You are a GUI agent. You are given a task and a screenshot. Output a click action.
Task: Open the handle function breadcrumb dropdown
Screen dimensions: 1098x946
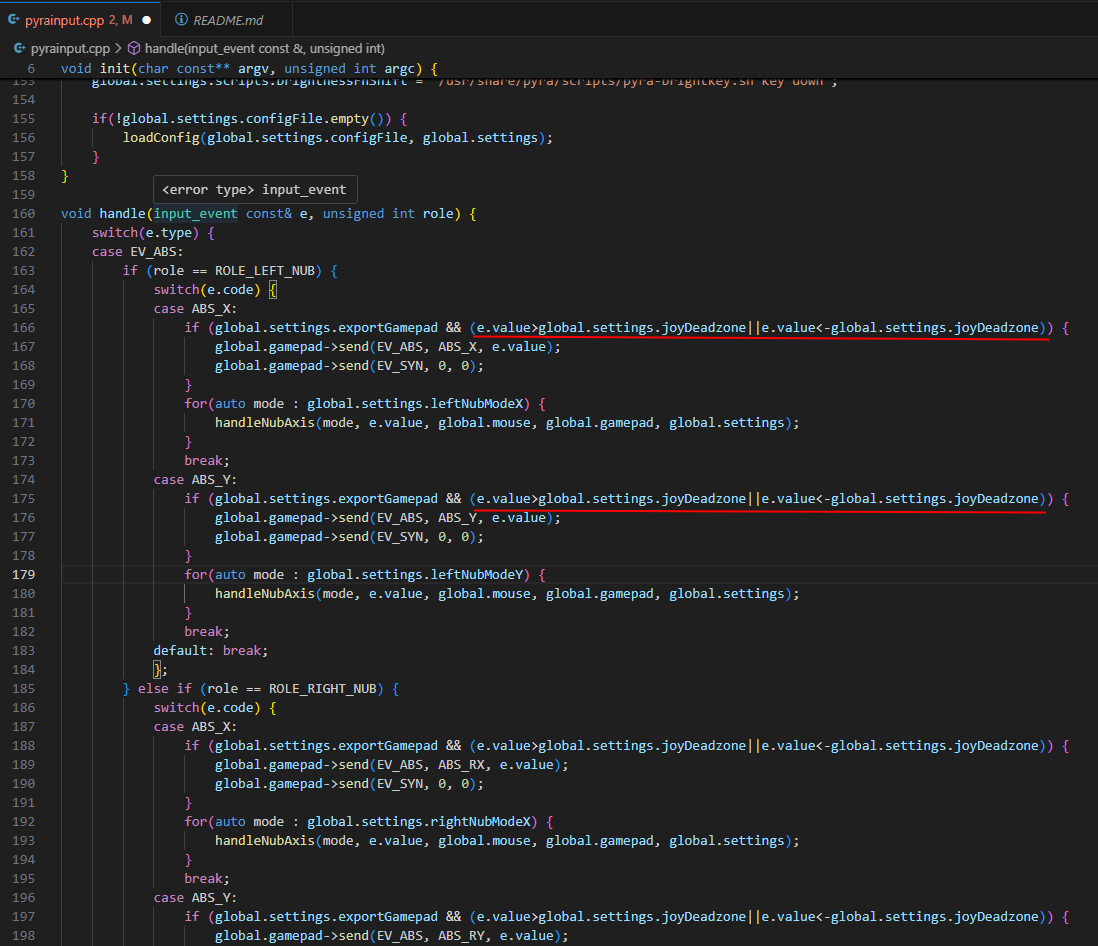pyautogui.click(x=264, y=48)
